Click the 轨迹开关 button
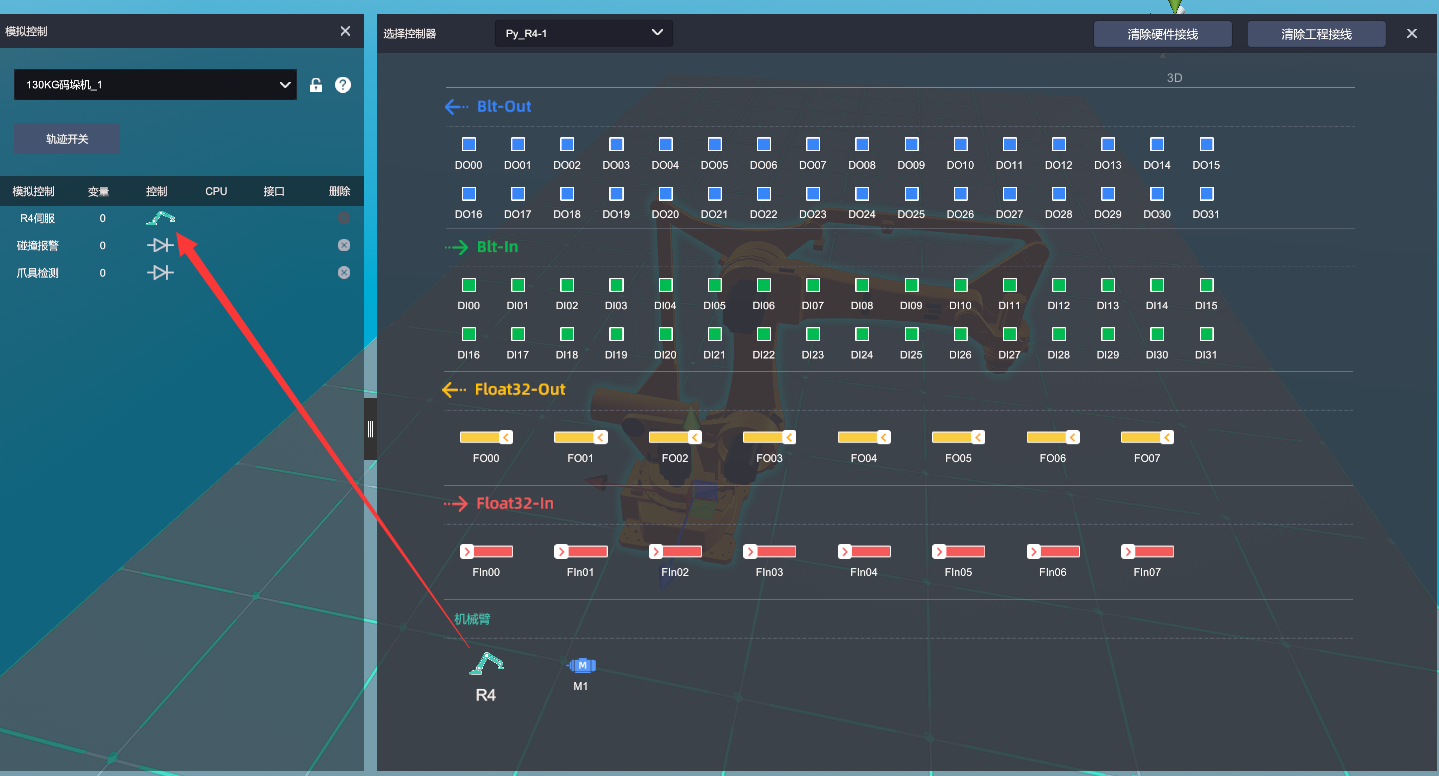 67,139
